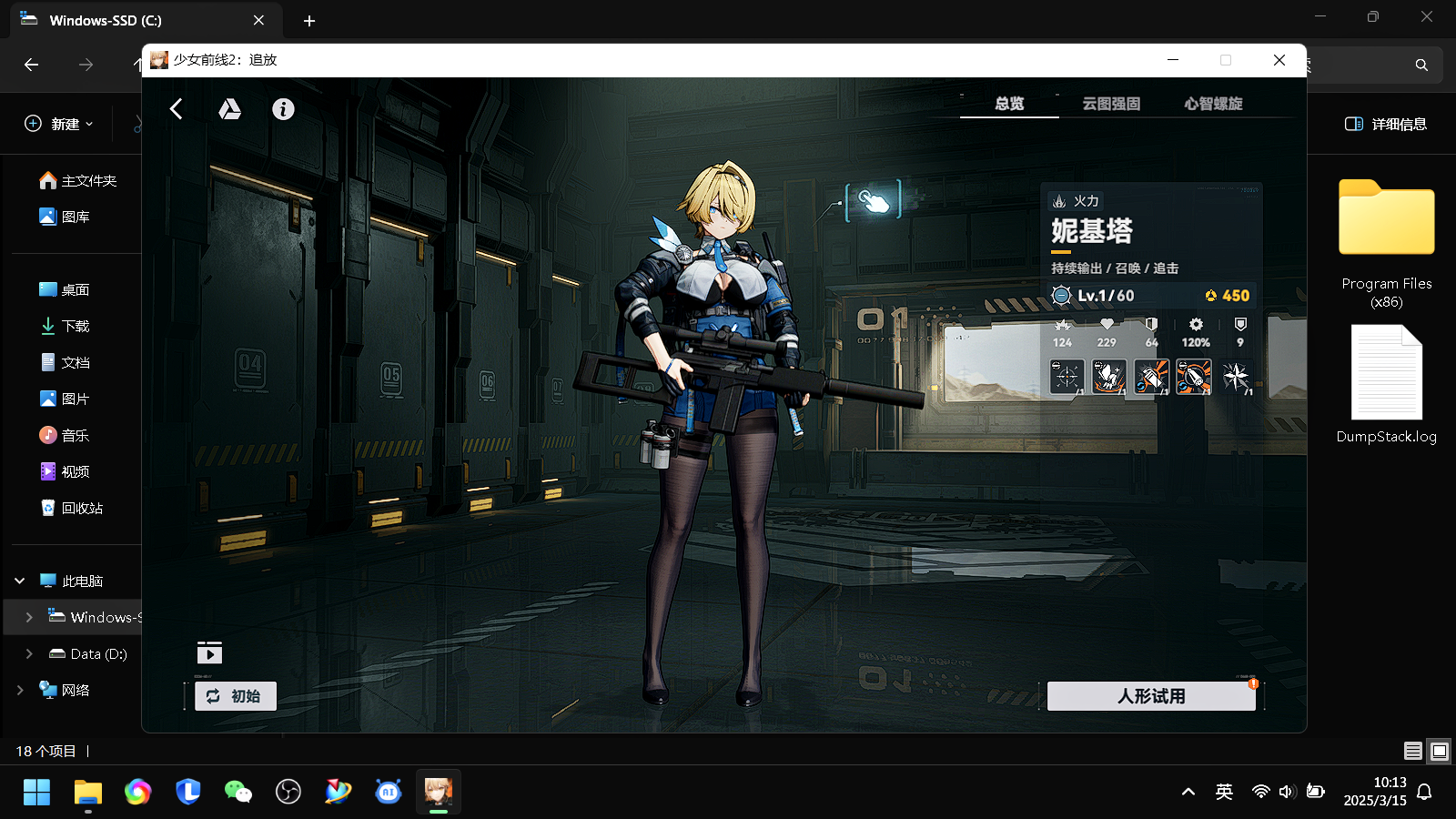Open the crosshair skill icon
1456x819 pixels.
(1067, 376)
